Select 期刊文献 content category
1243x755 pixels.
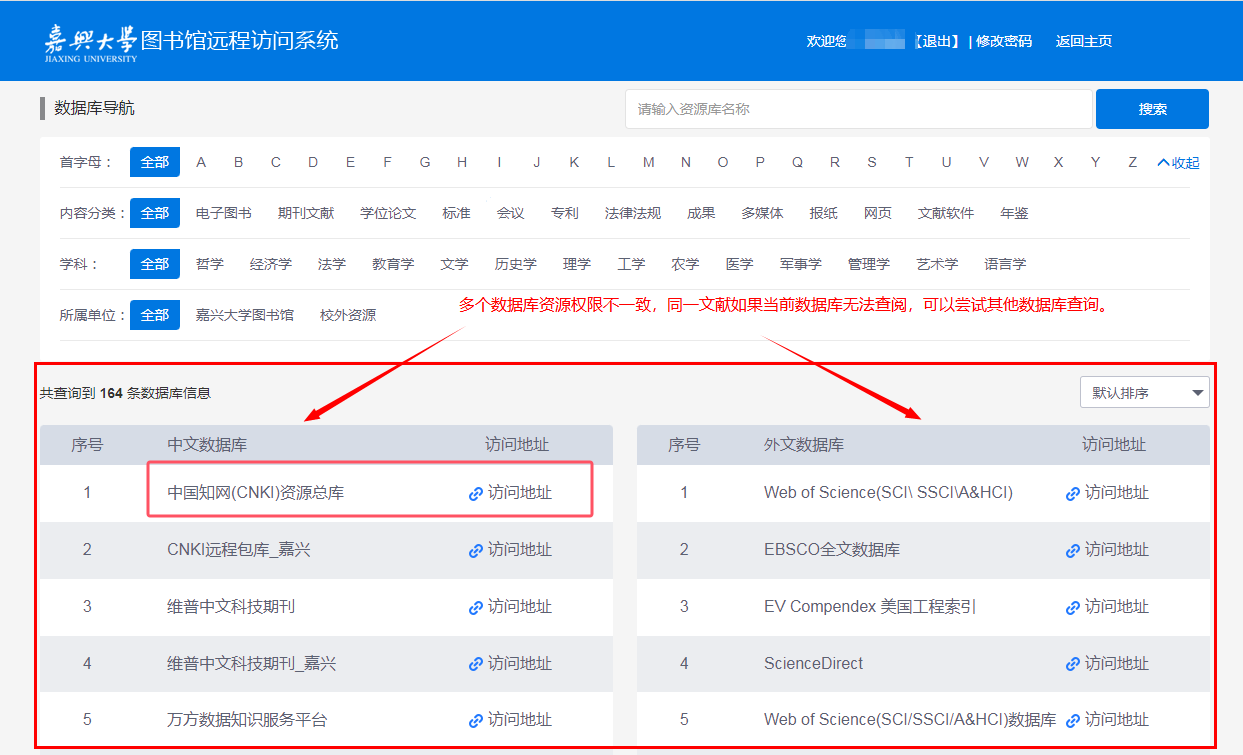pyautogui.click(x=306, y=213)
